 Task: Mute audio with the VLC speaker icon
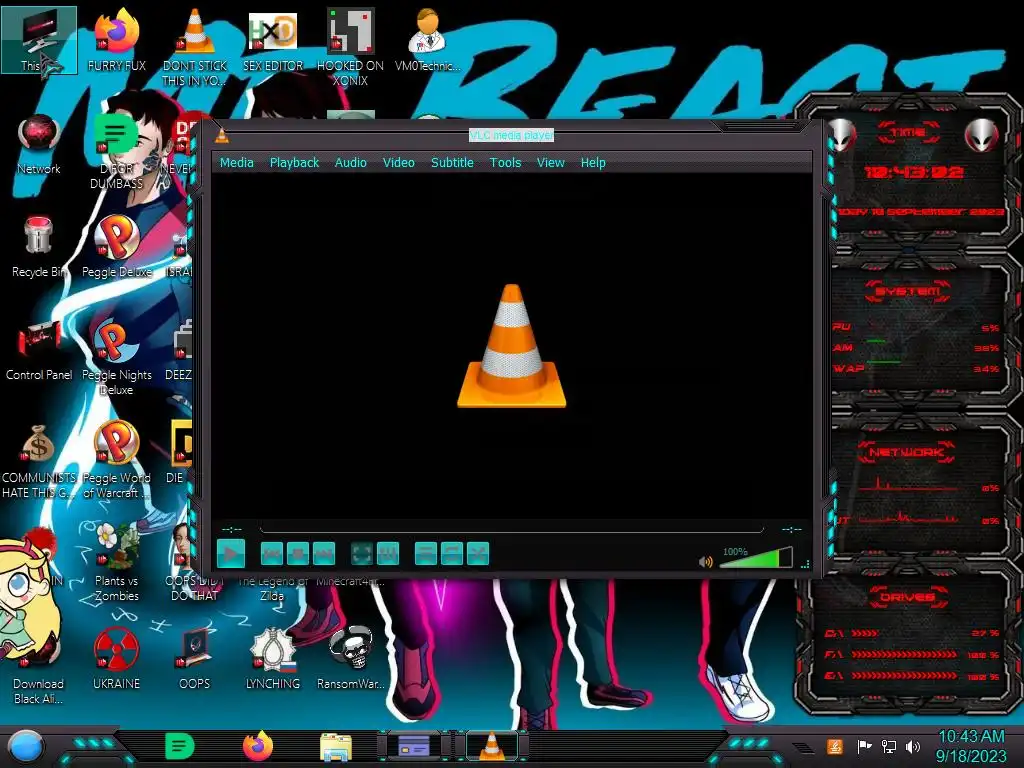tap(705, 562)
